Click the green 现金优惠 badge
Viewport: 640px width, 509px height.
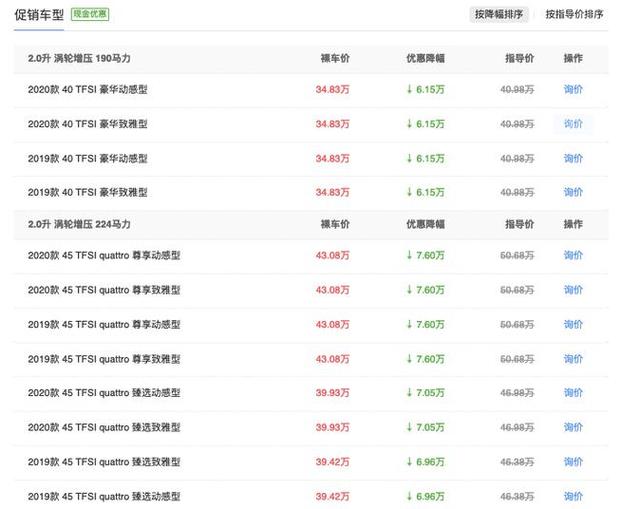tap(90, 14)
